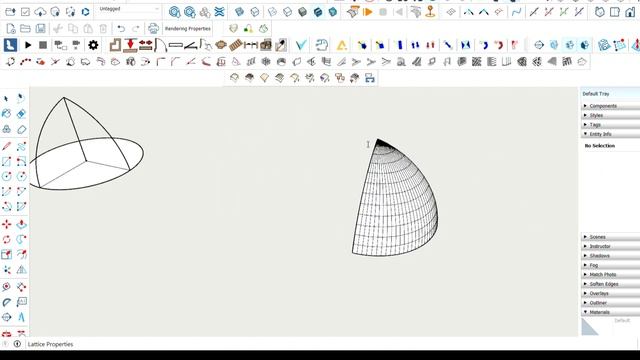The width and height of the screenshot is (640, 360).
Task: Click the New file icon
Action: coord(11,29)
